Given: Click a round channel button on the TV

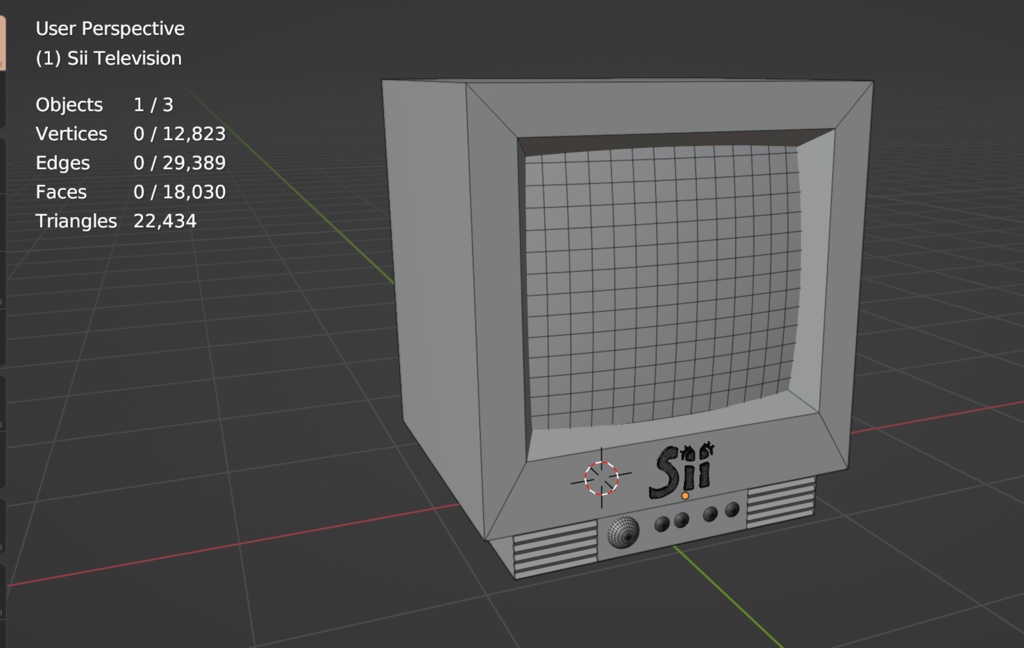Looking at the screenshot, I should (x=683, y=521).
